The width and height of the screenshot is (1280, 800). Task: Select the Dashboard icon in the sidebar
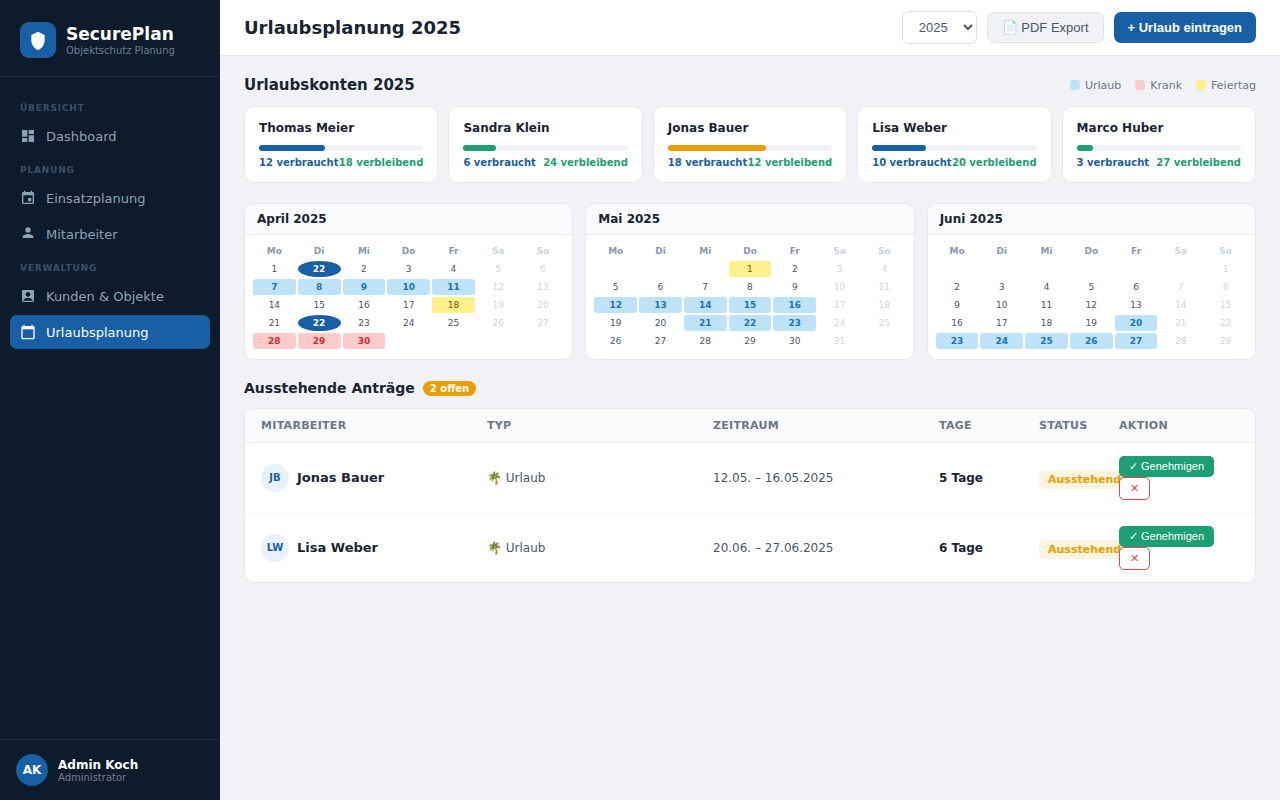[x=27, y=136]
